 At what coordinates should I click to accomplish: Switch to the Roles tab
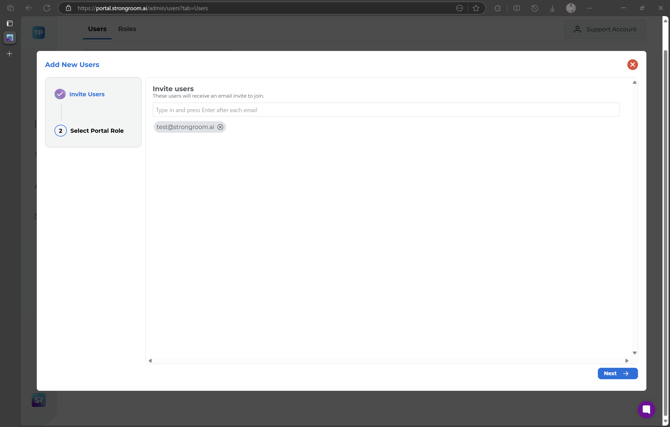tap(127, 29)
